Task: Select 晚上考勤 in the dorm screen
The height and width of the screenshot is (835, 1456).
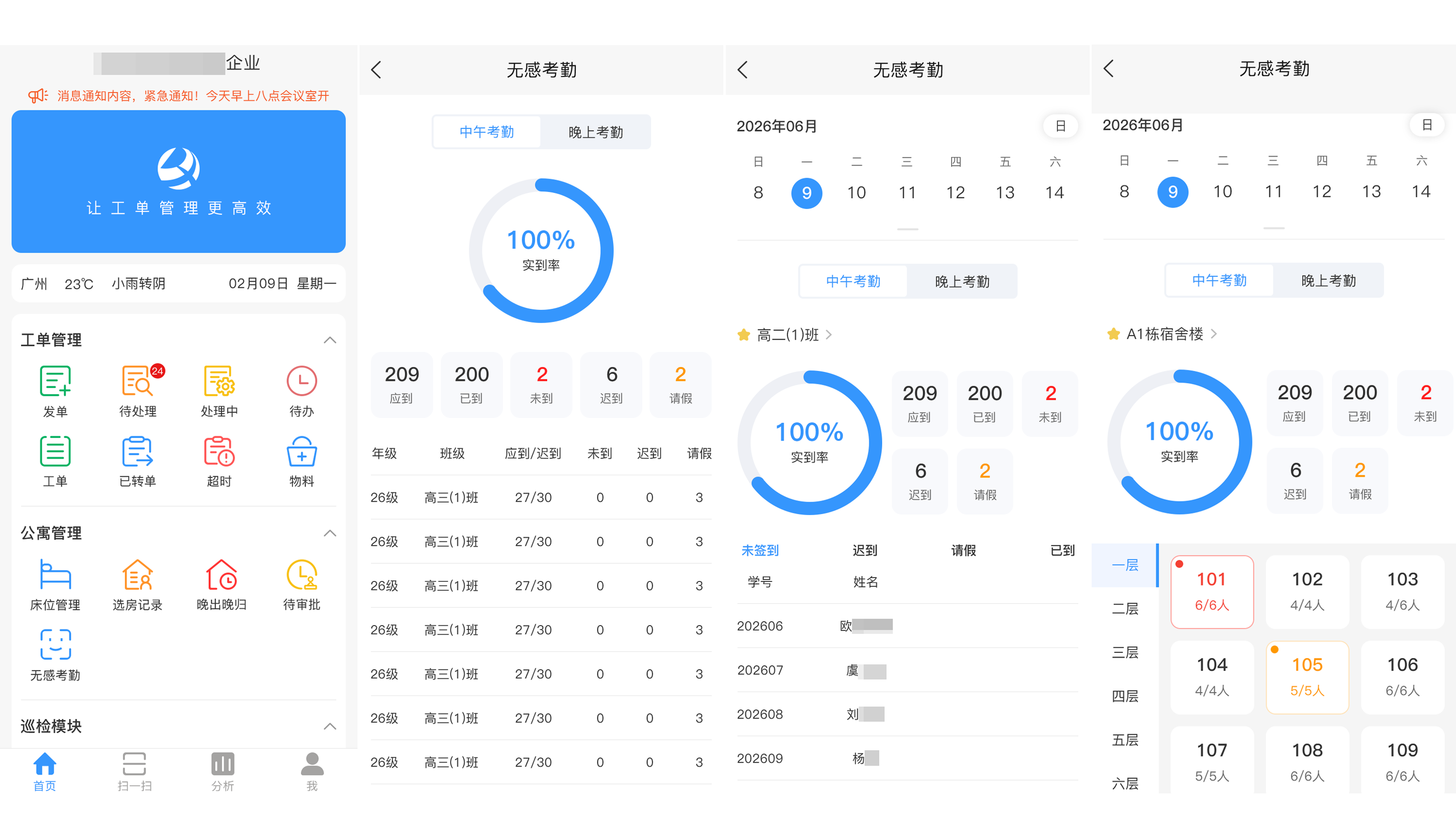Action: (1328, 280)
